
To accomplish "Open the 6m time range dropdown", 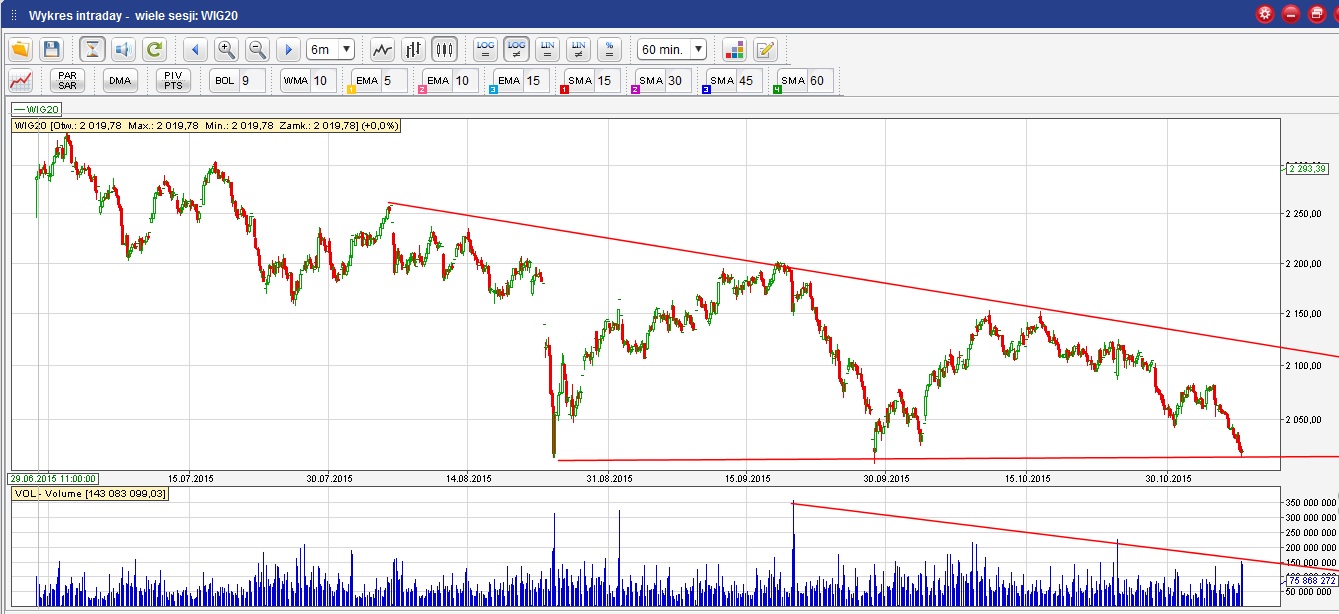I will (331, 49).
